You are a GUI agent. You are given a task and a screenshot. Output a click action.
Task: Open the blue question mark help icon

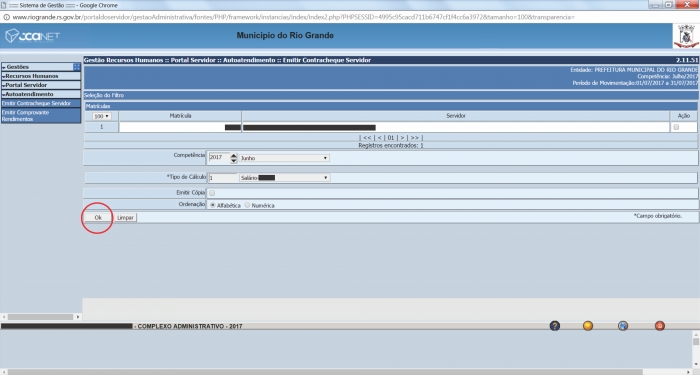tap(554, 326)
